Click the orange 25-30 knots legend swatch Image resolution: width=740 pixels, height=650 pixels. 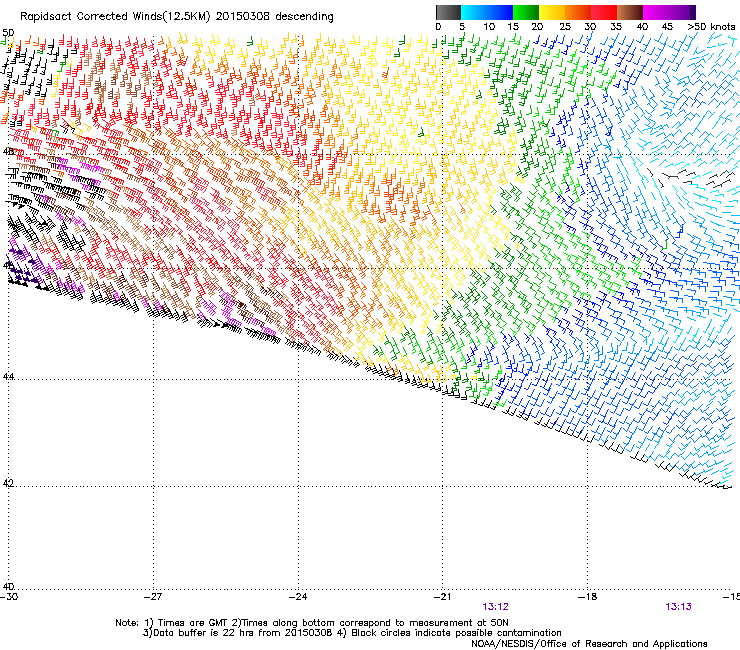[578, 12]
